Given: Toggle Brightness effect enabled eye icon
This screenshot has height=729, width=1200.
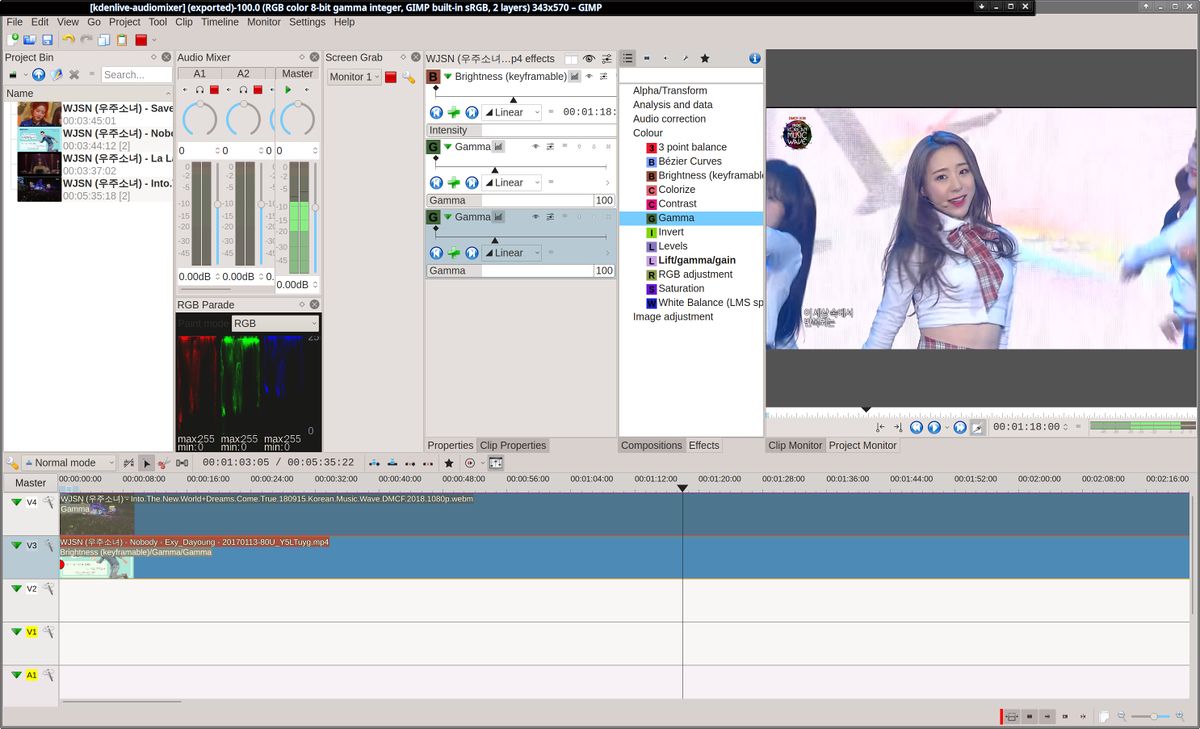Looking at the screenshot, I should [x=589, y=76].
